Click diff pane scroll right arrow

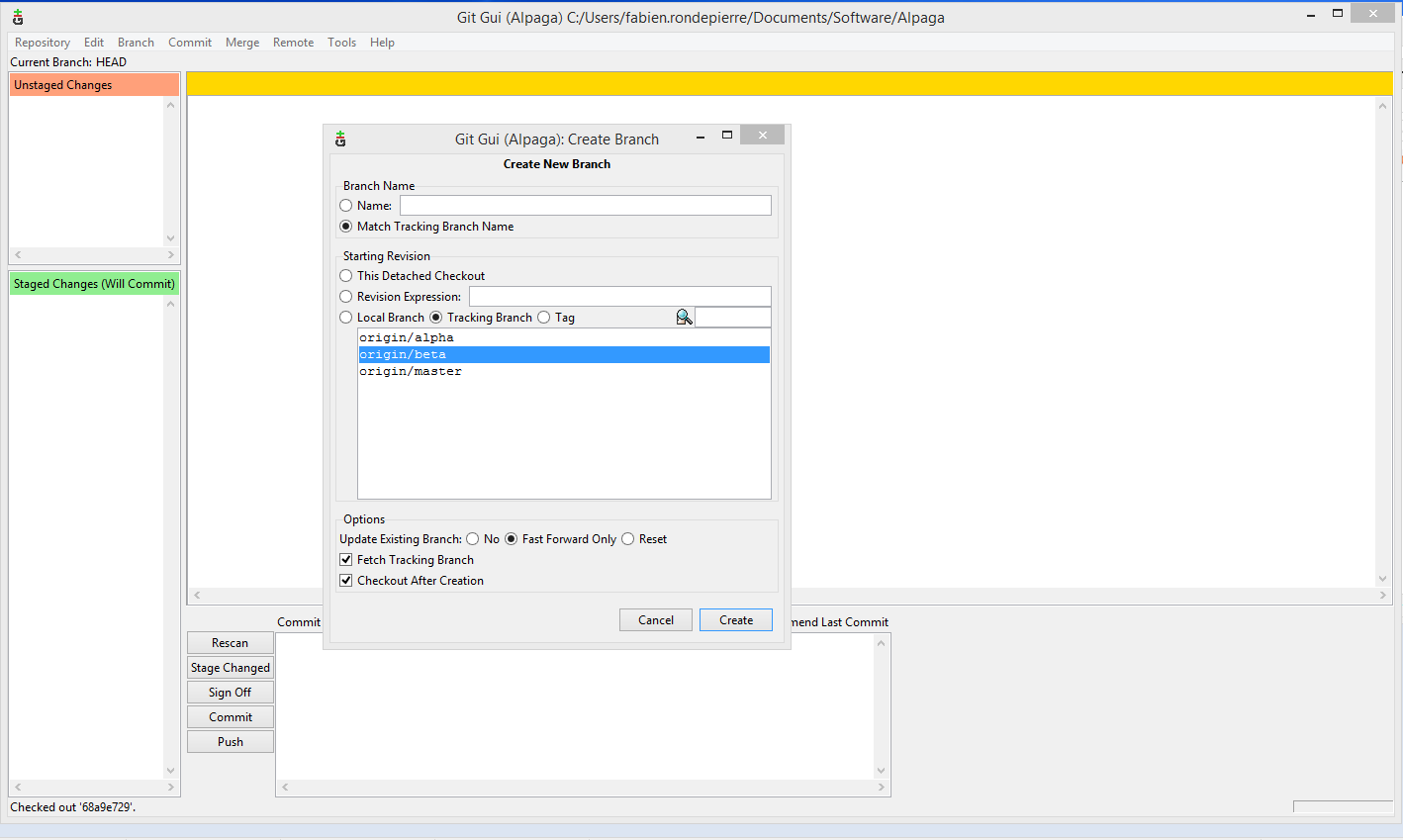1383,596
